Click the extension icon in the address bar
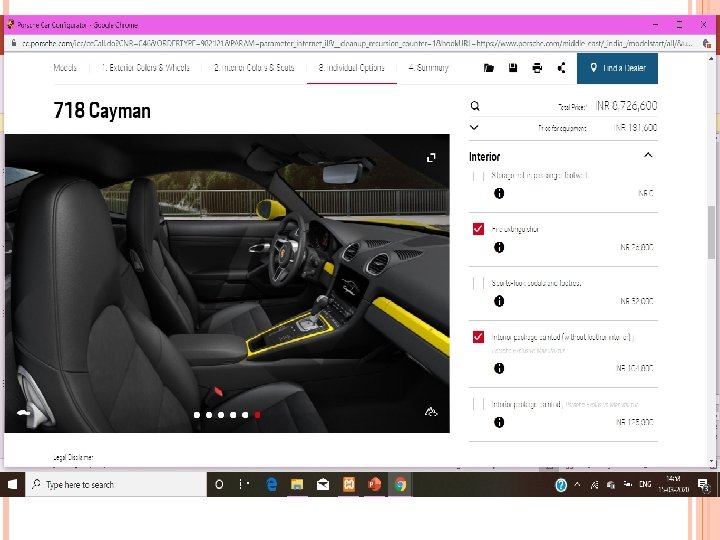This screenshot has height=540, width=720. [707, 43]
